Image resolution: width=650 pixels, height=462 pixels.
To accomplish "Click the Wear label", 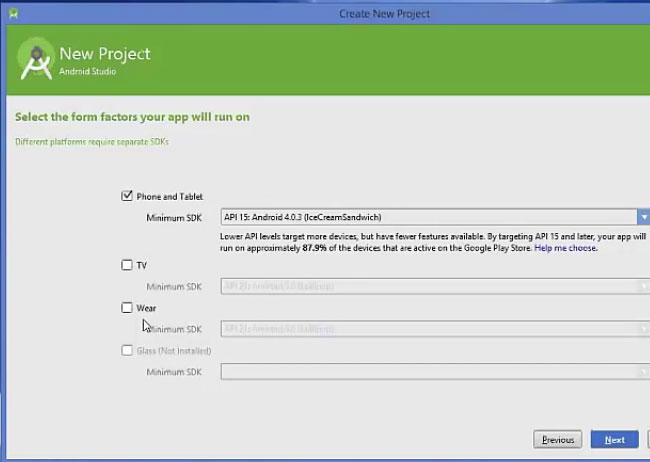I will [146, 308].
